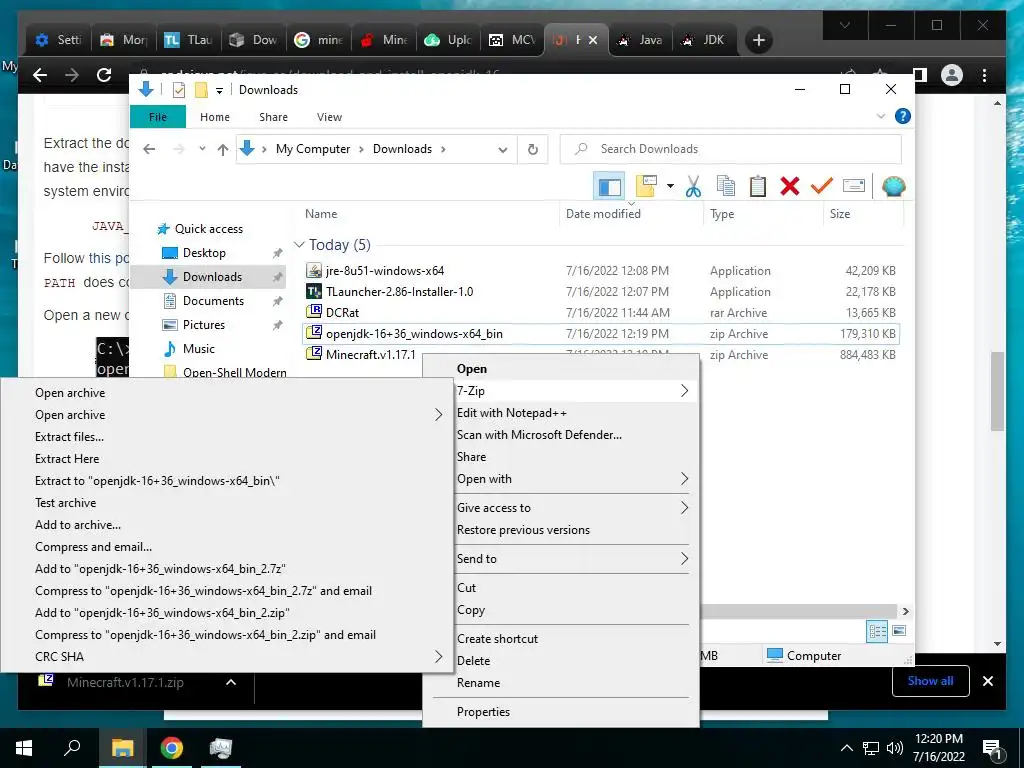This screenshot has width=1024, height=768.
Task: Click the Search Downloads field
Action: pyautogui.click(x=731, y=149)
